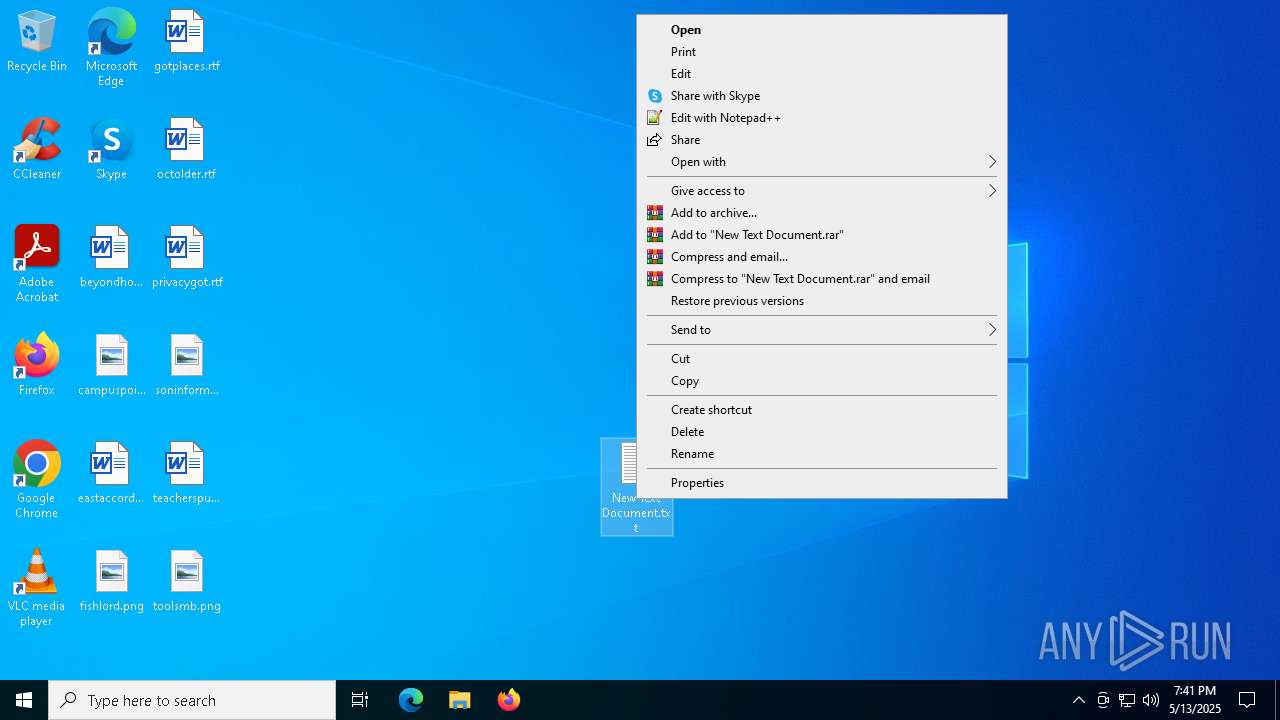Choose Edit in the context menu

(x=822, y=74)
